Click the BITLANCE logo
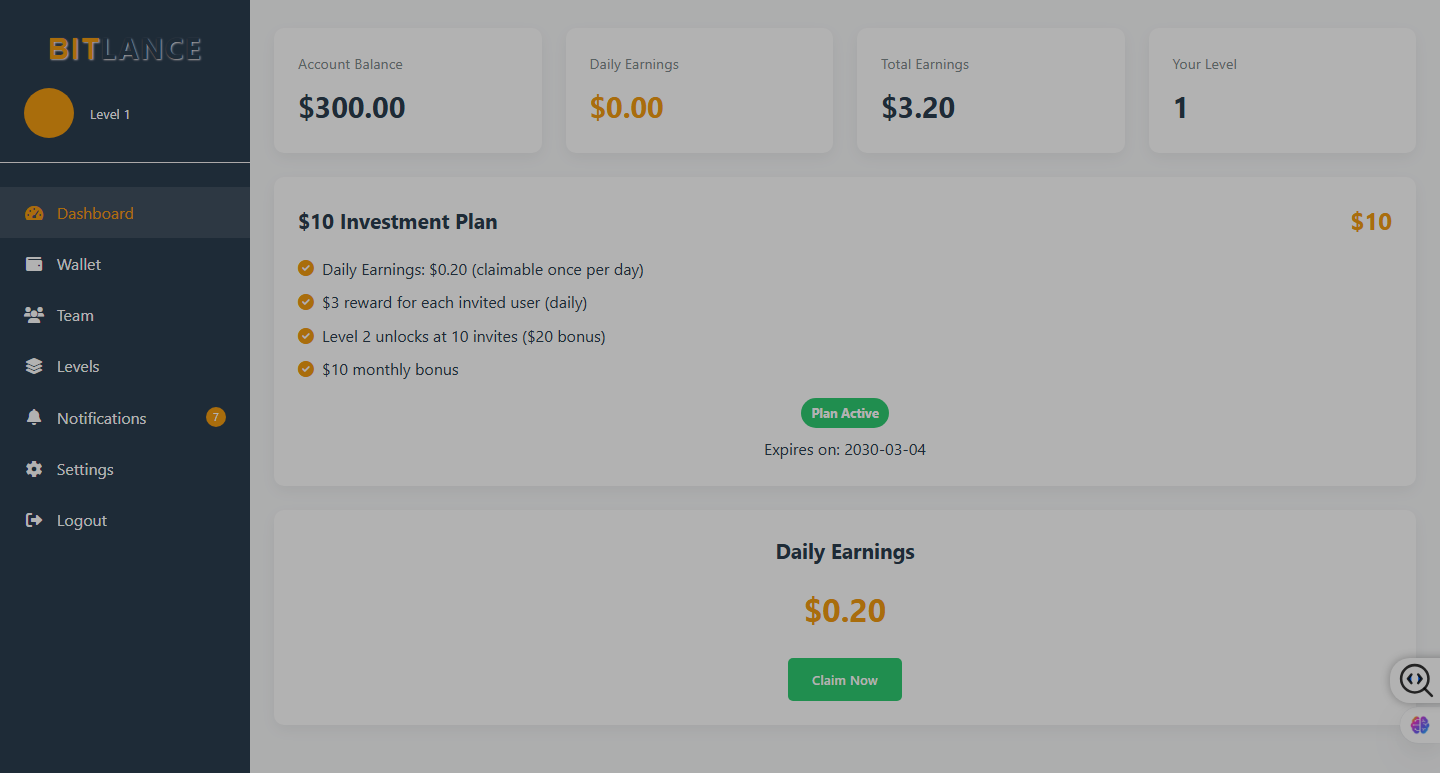 [125, 49]
